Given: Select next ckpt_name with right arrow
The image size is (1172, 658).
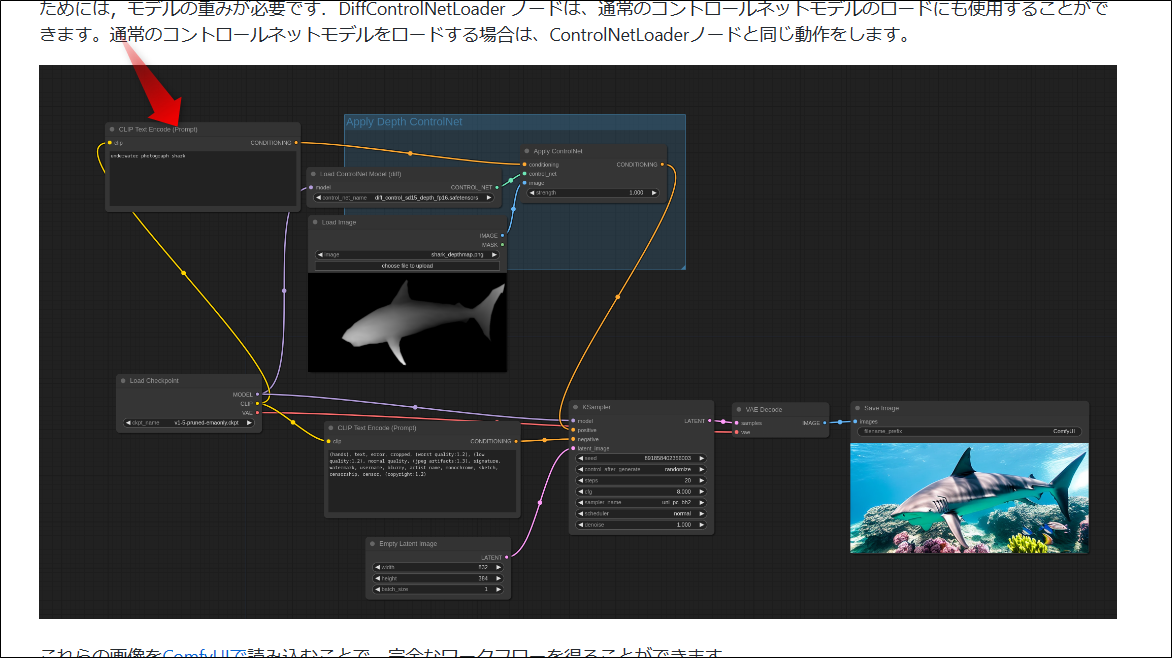Looking at the screenshot, I should [x=250, y=423].
